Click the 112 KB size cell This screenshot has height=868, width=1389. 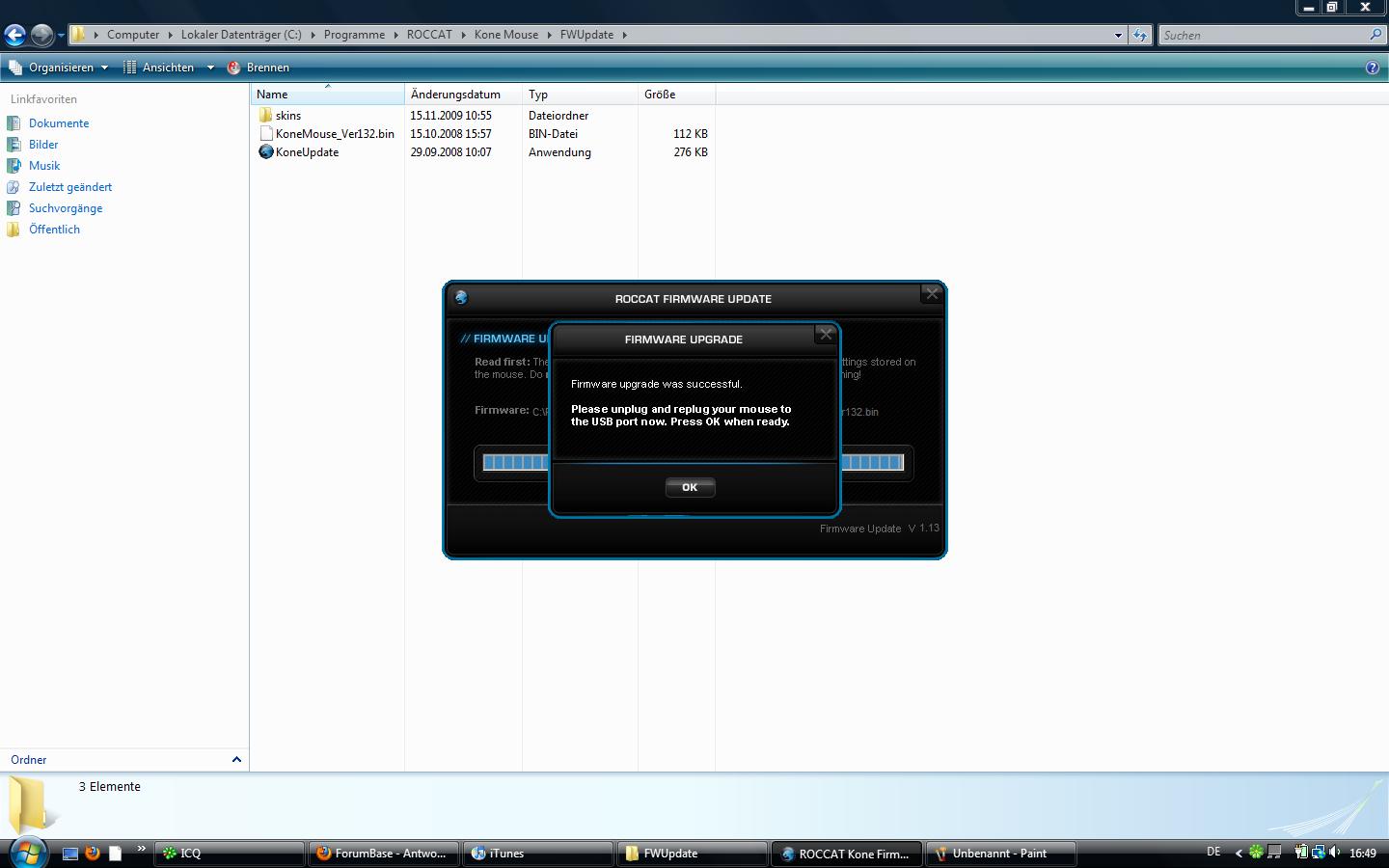691,134
